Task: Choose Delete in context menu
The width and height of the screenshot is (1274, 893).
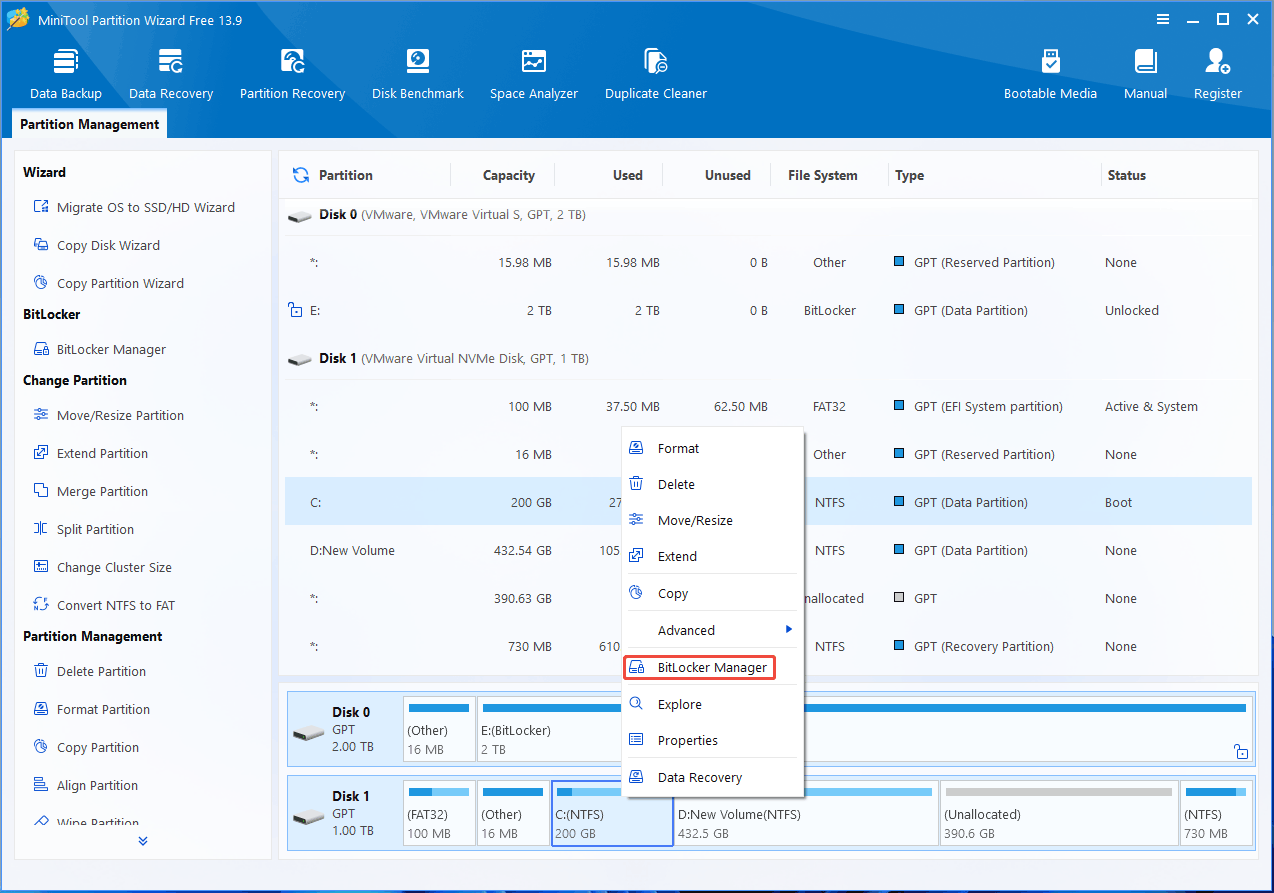Action: click(712, 484)
